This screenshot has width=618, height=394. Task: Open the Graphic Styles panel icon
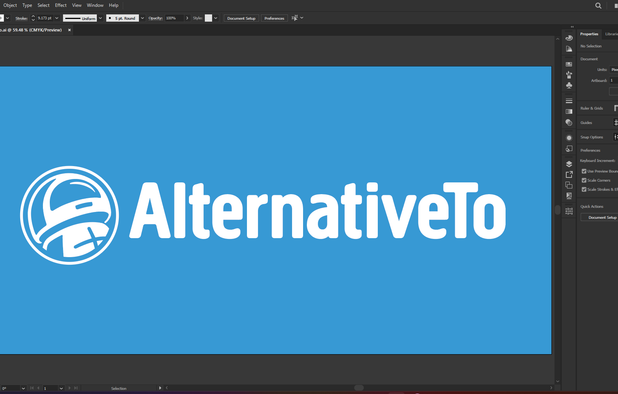pos(569,149)
